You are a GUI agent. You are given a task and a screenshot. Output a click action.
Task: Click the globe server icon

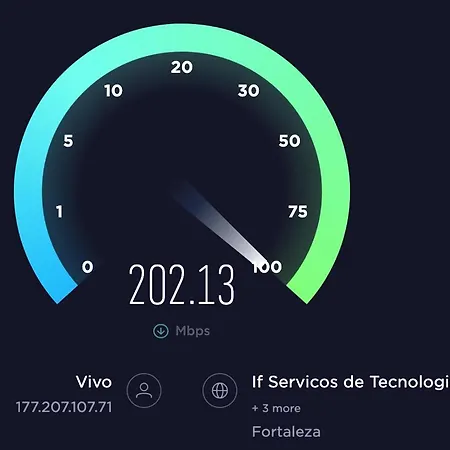pos(220,390)
